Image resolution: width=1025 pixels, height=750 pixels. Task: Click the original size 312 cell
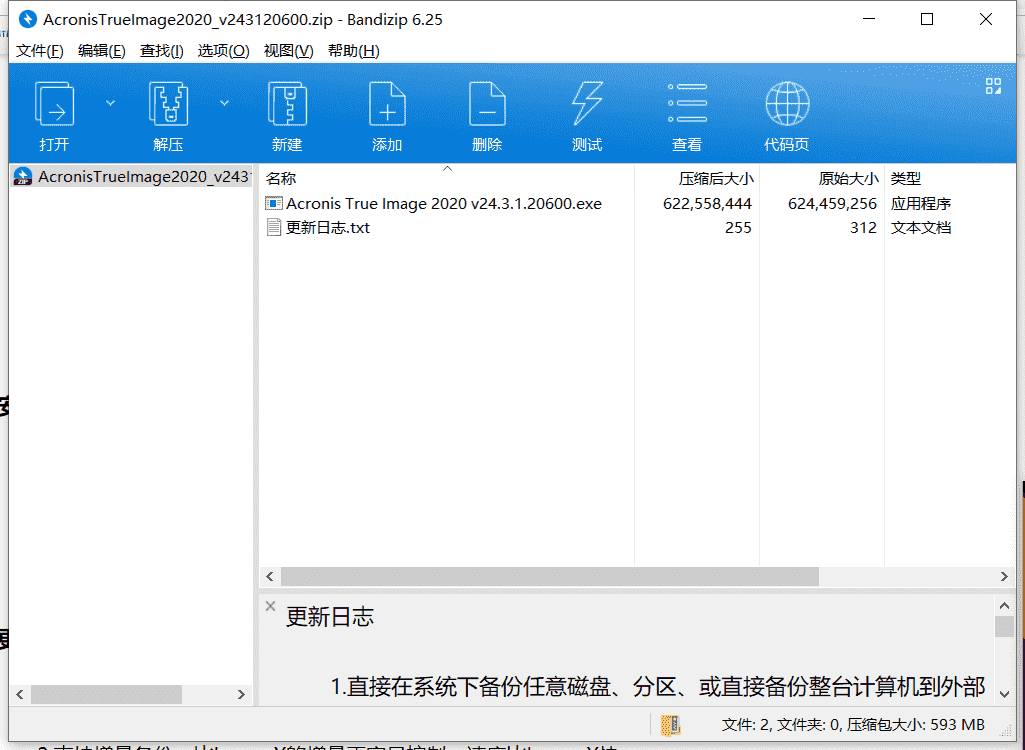(x=863, y=228)
